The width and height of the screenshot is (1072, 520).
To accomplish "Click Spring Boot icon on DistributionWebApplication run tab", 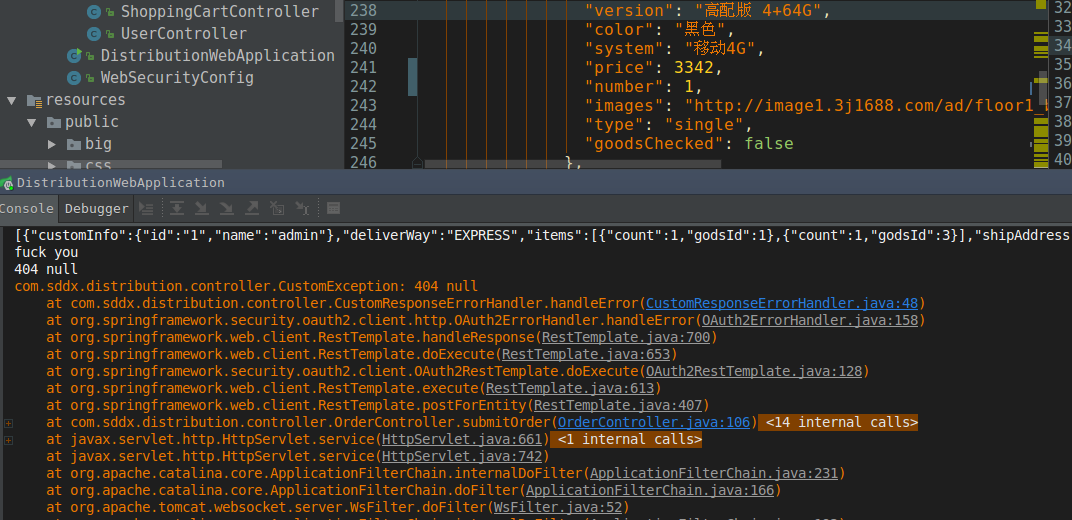I will 7,182.
